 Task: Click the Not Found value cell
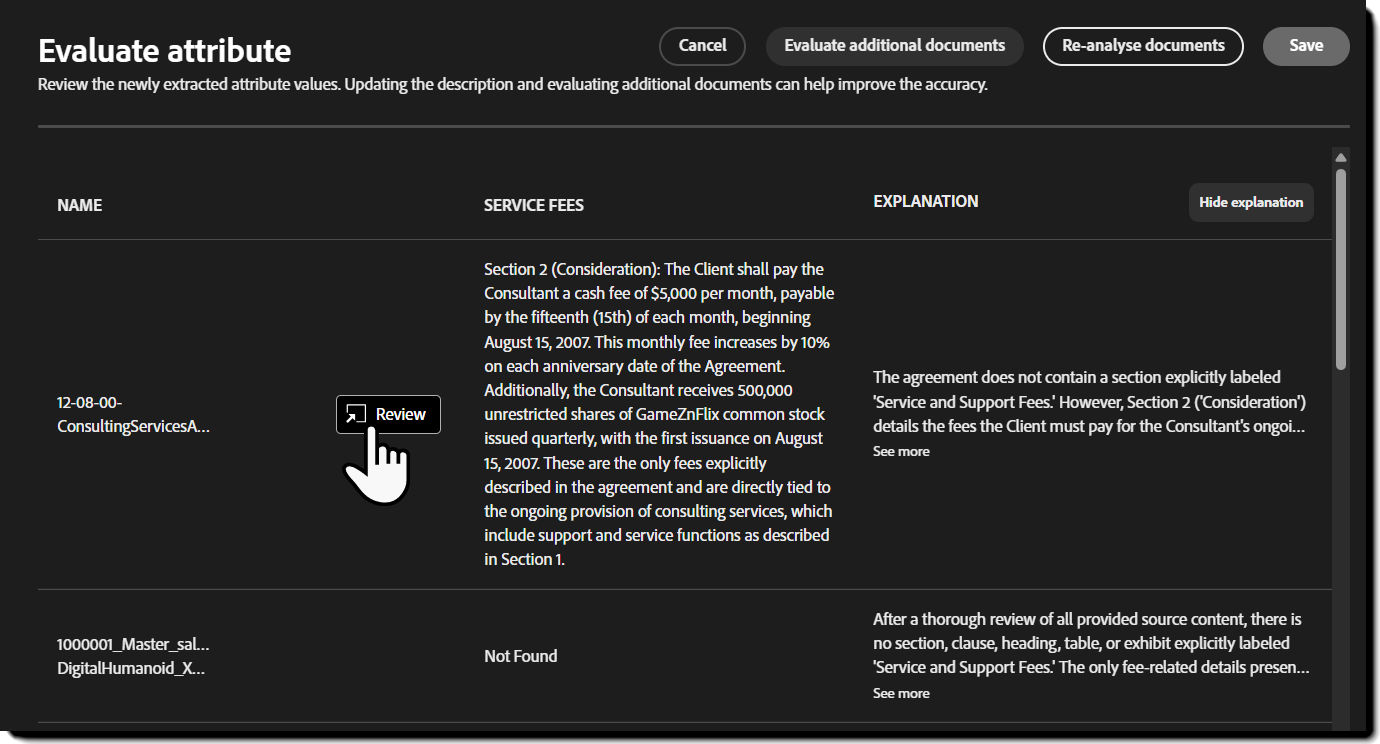520,655
